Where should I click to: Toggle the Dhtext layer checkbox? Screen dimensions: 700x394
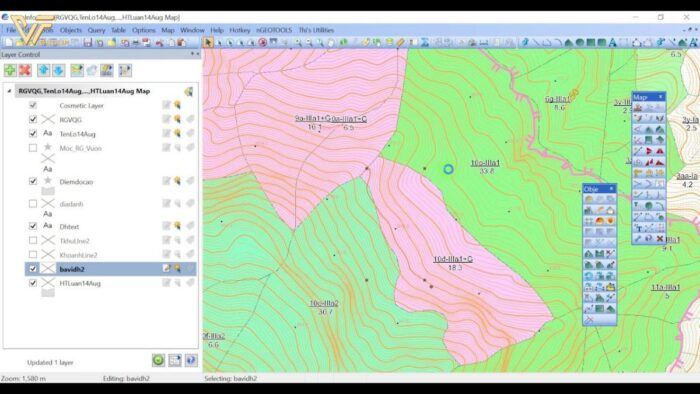pyautogui.click(x=33, y=226)
